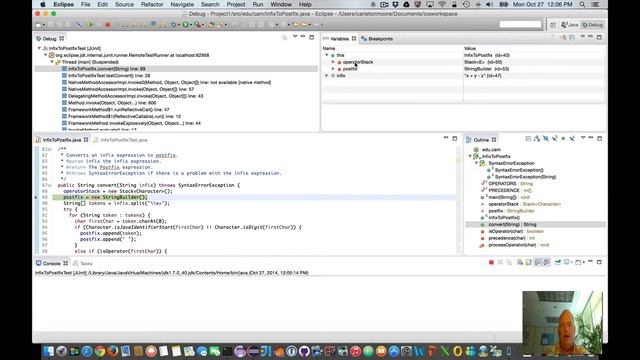Select isOperator(char) in Outline
This screenshot has height=360, width=640.
(x=512, y=231)
